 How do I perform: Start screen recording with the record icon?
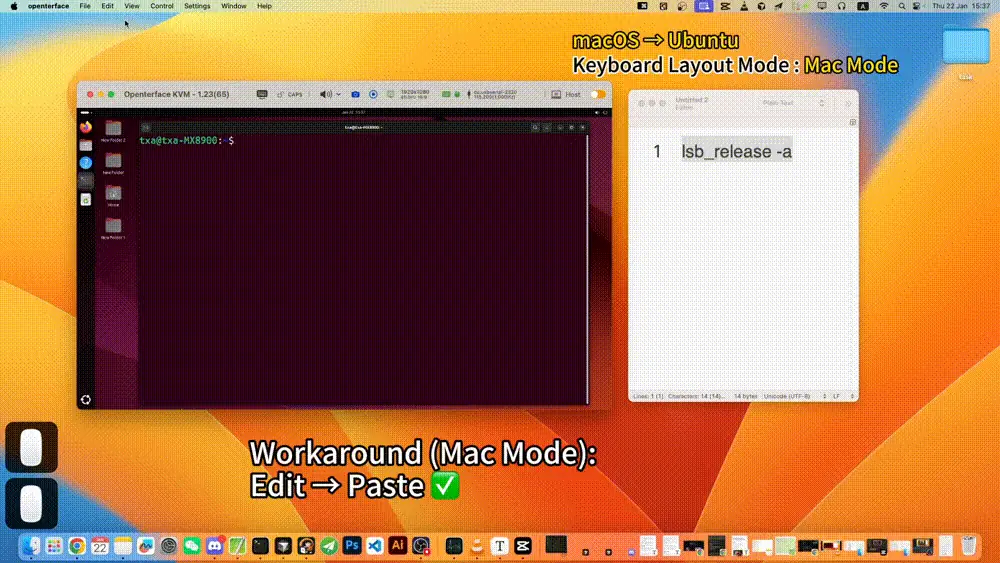click(x=373, y=94)
